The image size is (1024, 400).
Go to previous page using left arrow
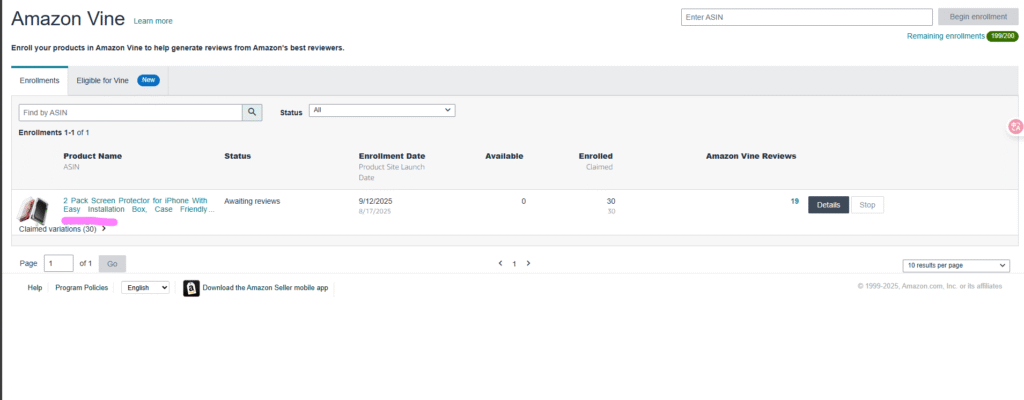(500, 264)
